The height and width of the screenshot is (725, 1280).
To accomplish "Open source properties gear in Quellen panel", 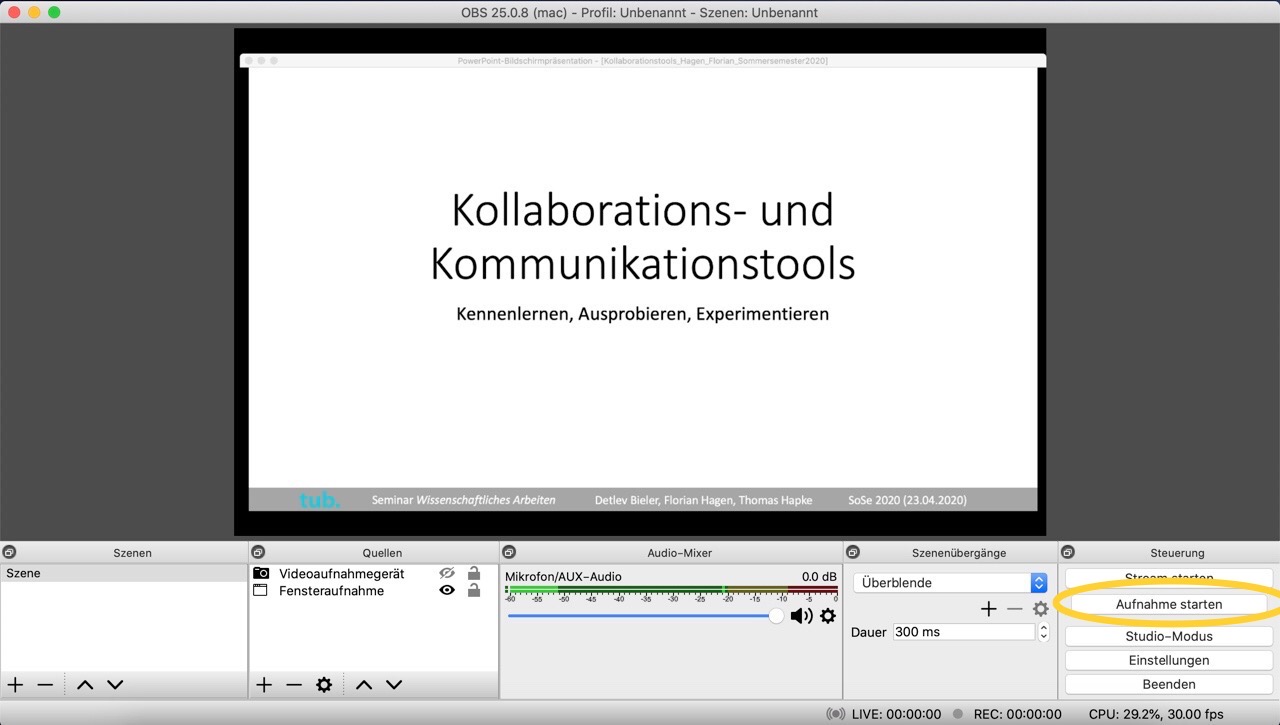I will click(324, 685).
